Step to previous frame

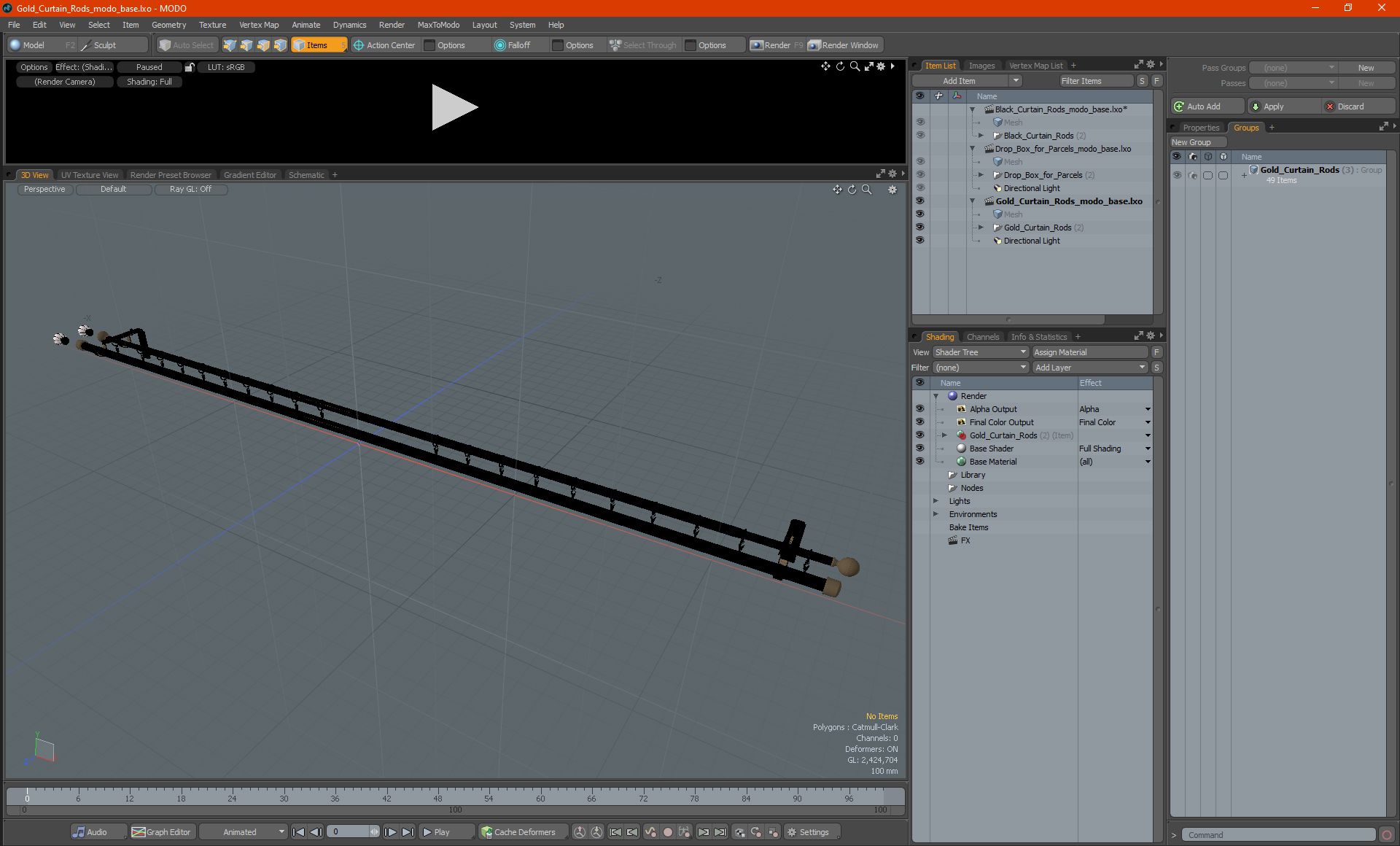pyautogui.click(x=316, y=832)
